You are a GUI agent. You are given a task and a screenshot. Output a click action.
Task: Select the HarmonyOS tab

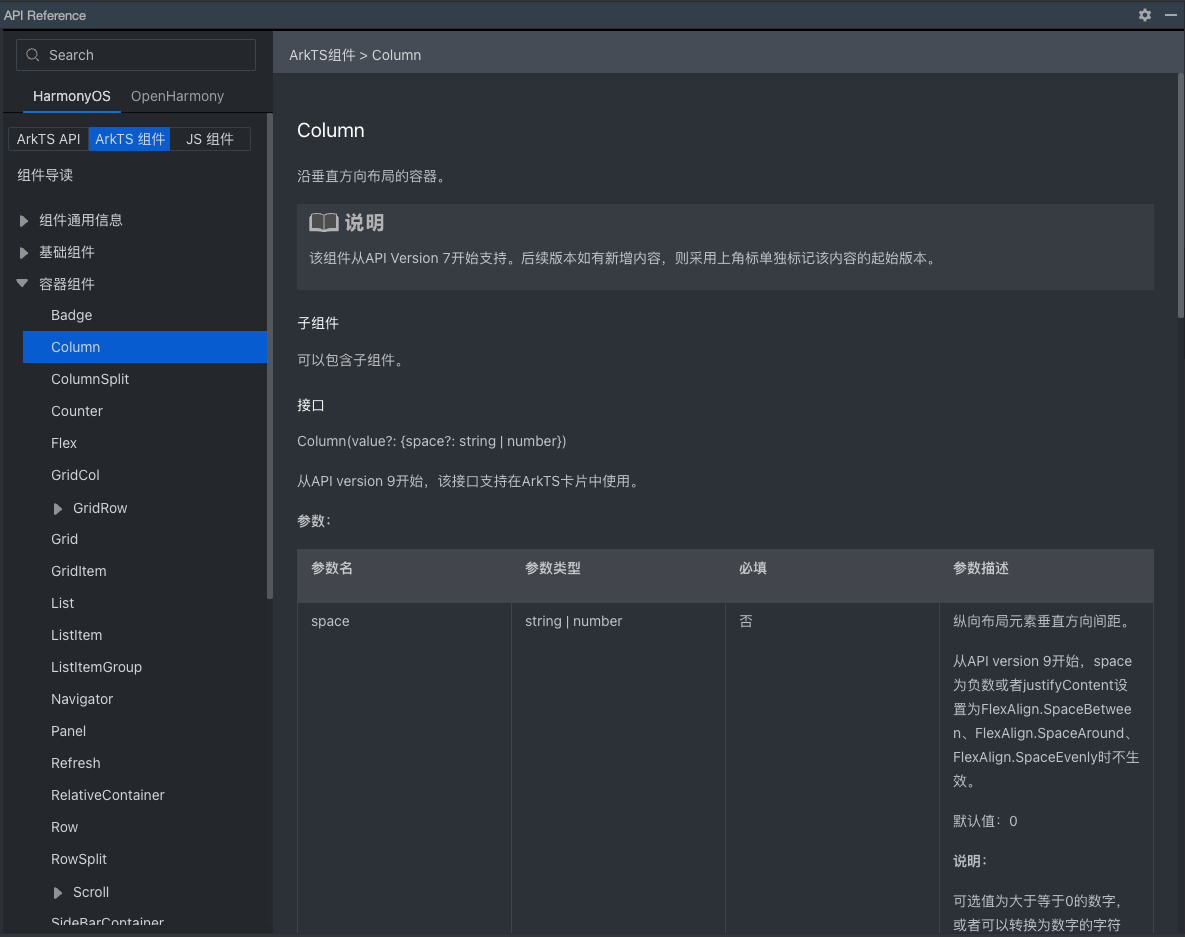coord(72,96)
